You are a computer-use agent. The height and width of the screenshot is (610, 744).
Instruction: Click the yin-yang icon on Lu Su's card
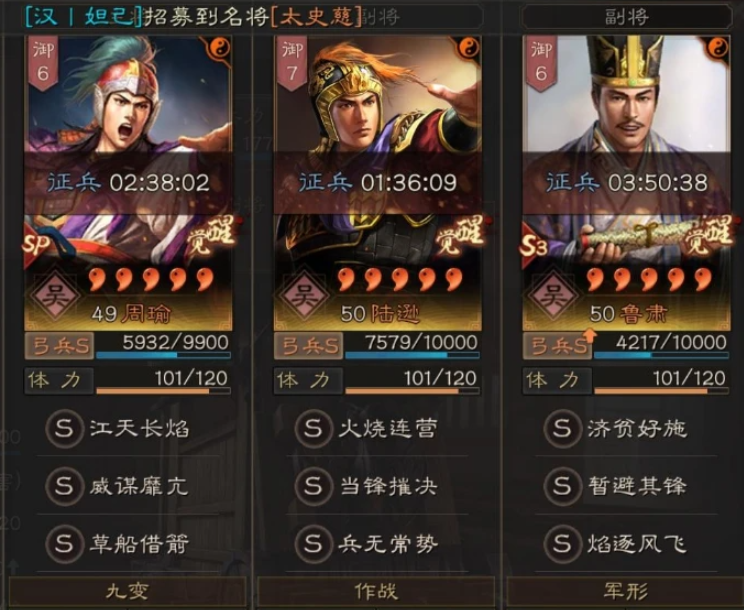tap(717, 48)
